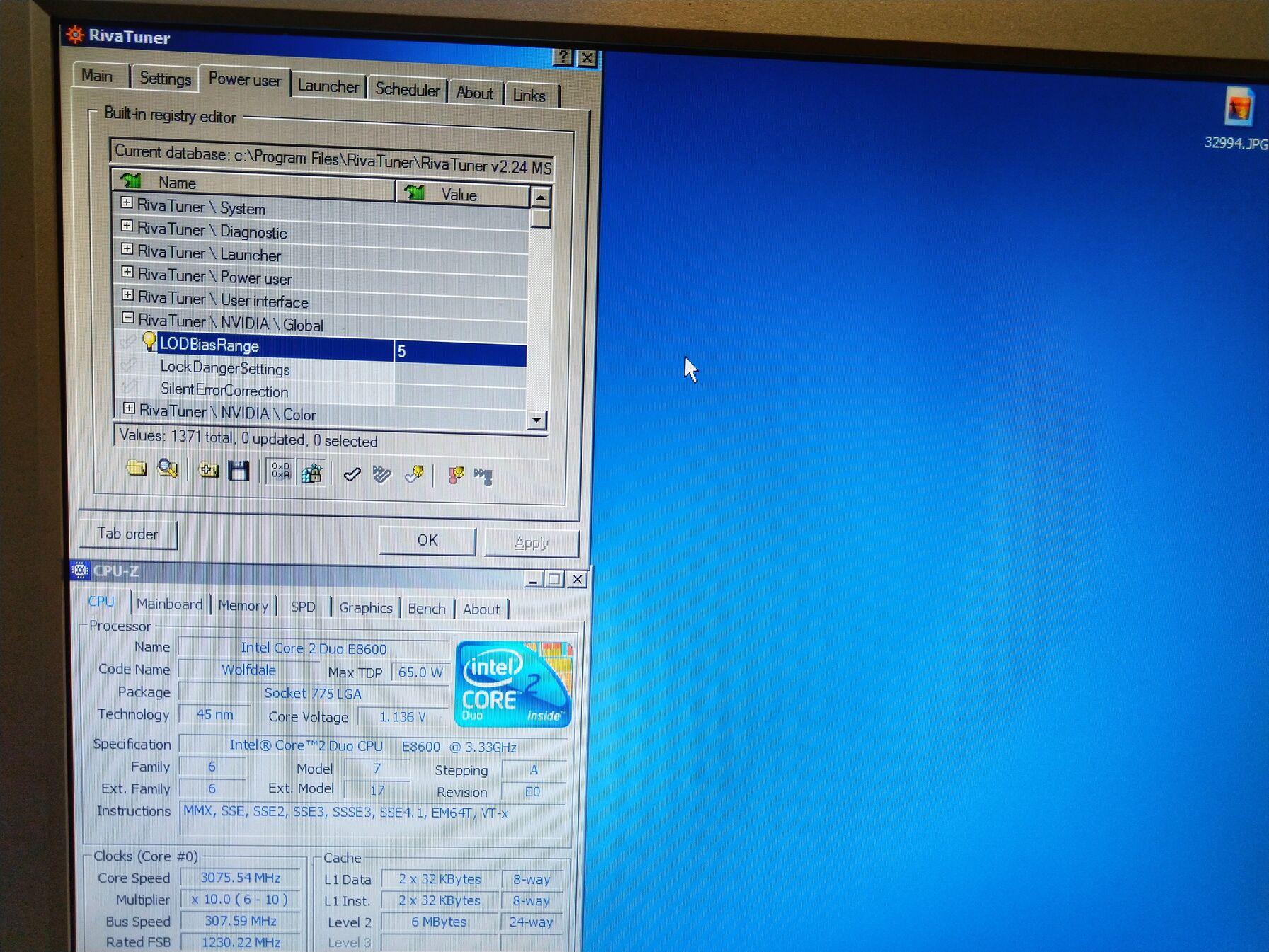Open the Scheduler tab in RivaTuner
Screen dimensions: 1269x952
(407, 90)
